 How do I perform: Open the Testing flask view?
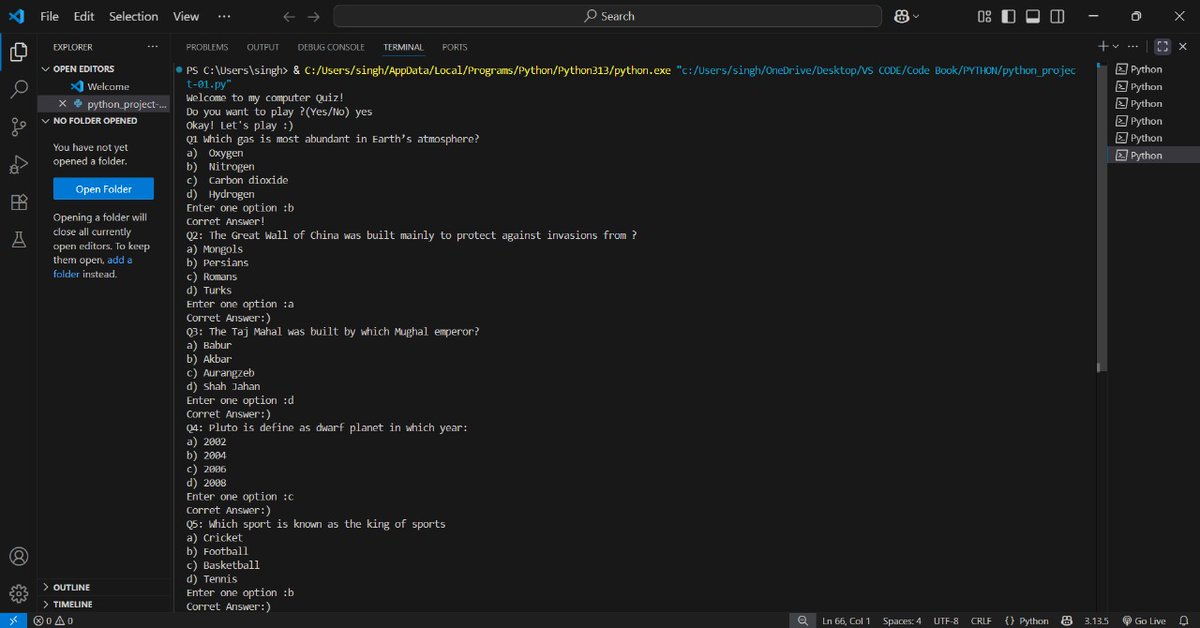pyautogui.click(x=18, y=239)
